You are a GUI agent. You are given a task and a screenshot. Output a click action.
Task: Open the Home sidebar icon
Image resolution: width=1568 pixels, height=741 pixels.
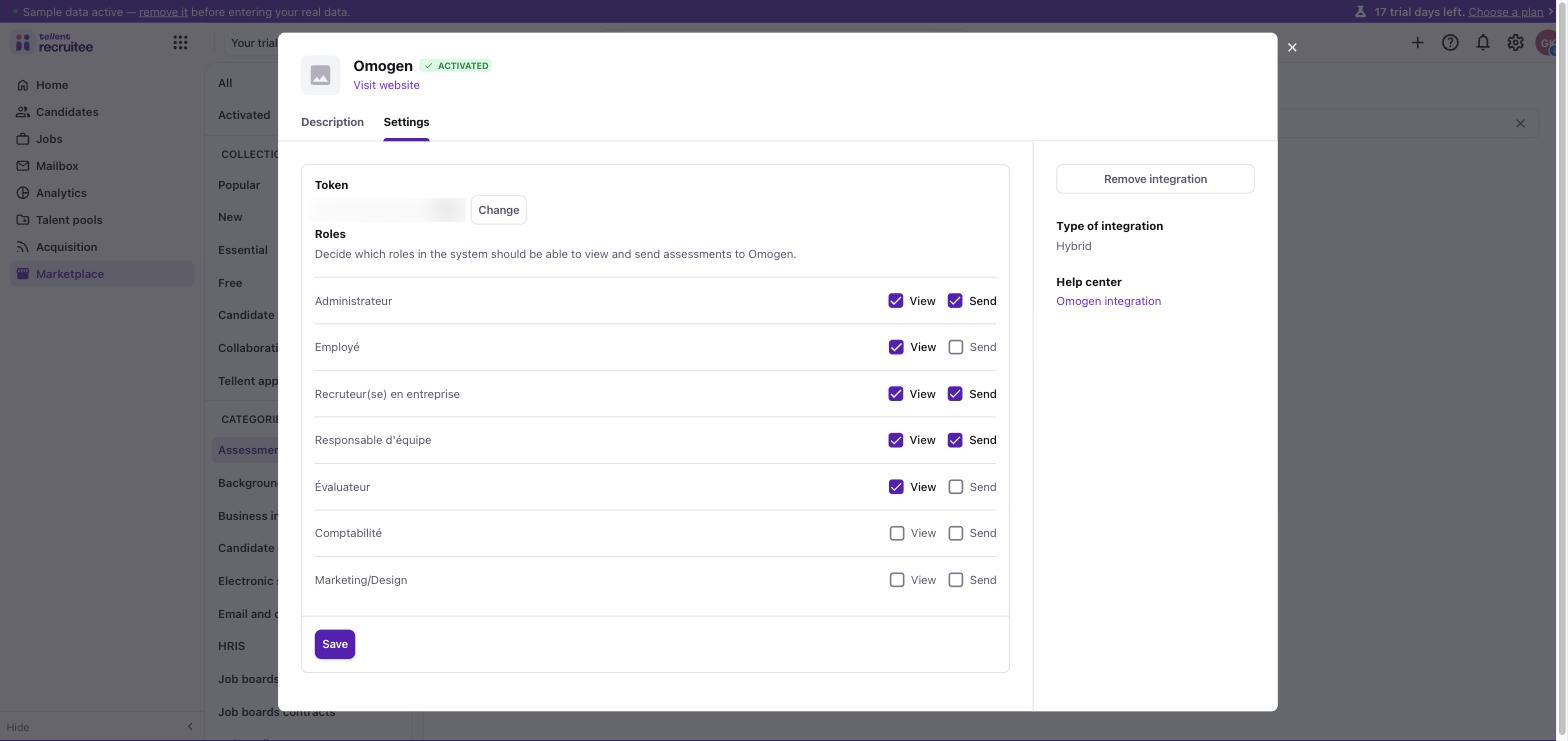(x=23, y=85)
